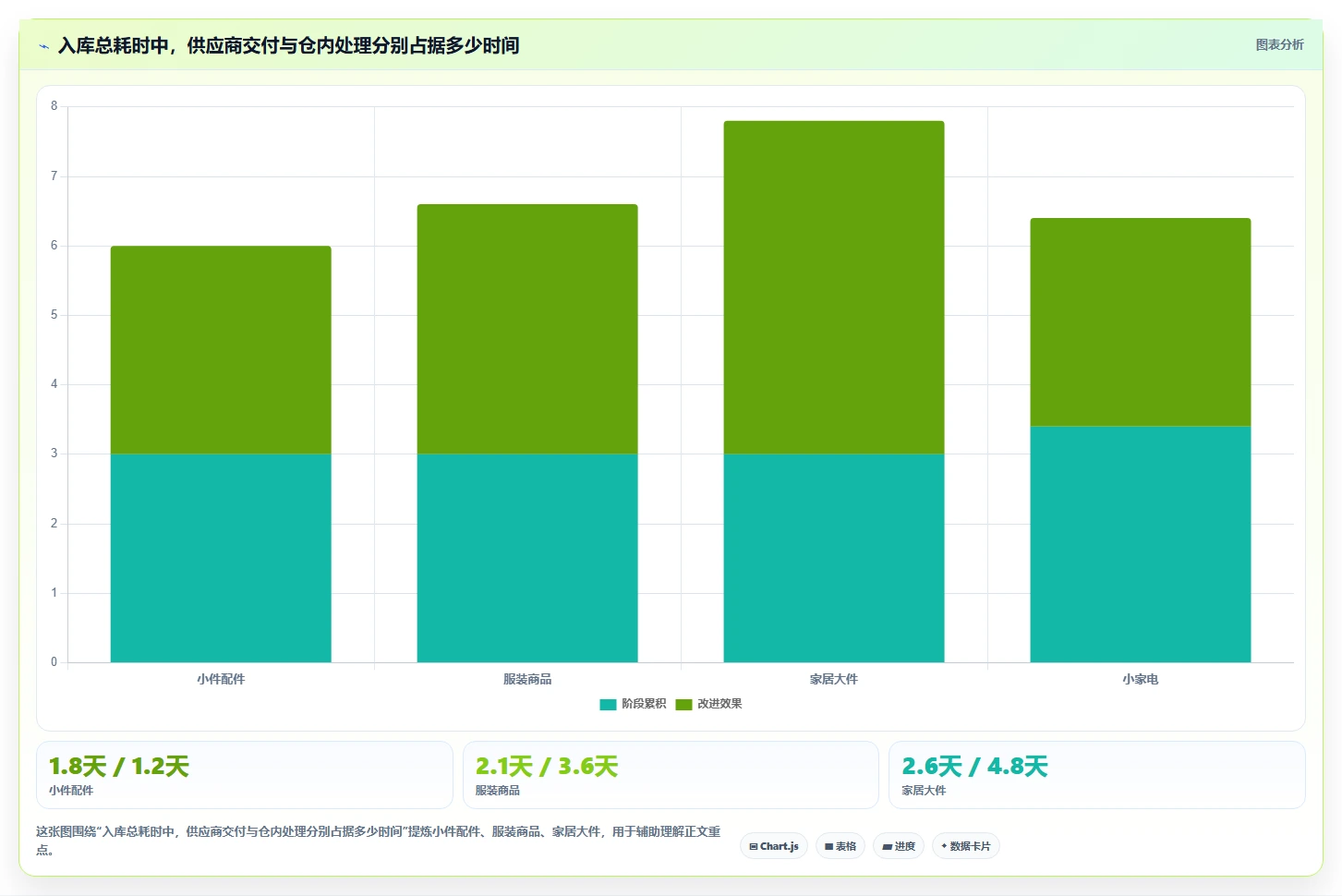Click the 数据卡片 tag chip
This screenshot has height=896, width=1342.
point(966,846)
